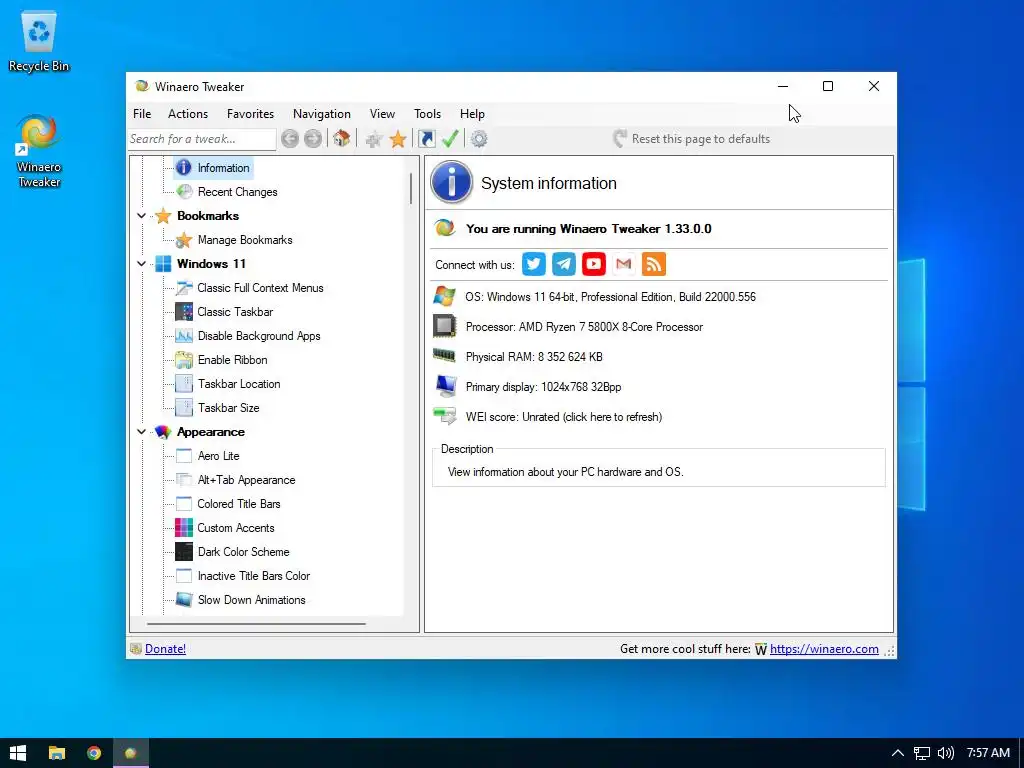1024x768 pixels.
Task: Click the Search for a tweak field
Action: (202, 138)
